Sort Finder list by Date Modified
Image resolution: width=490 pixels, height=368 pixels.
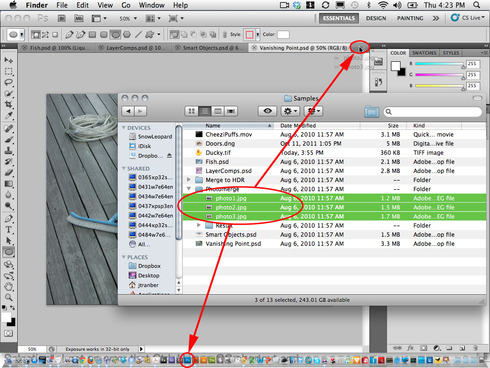[x=317, y=126]
